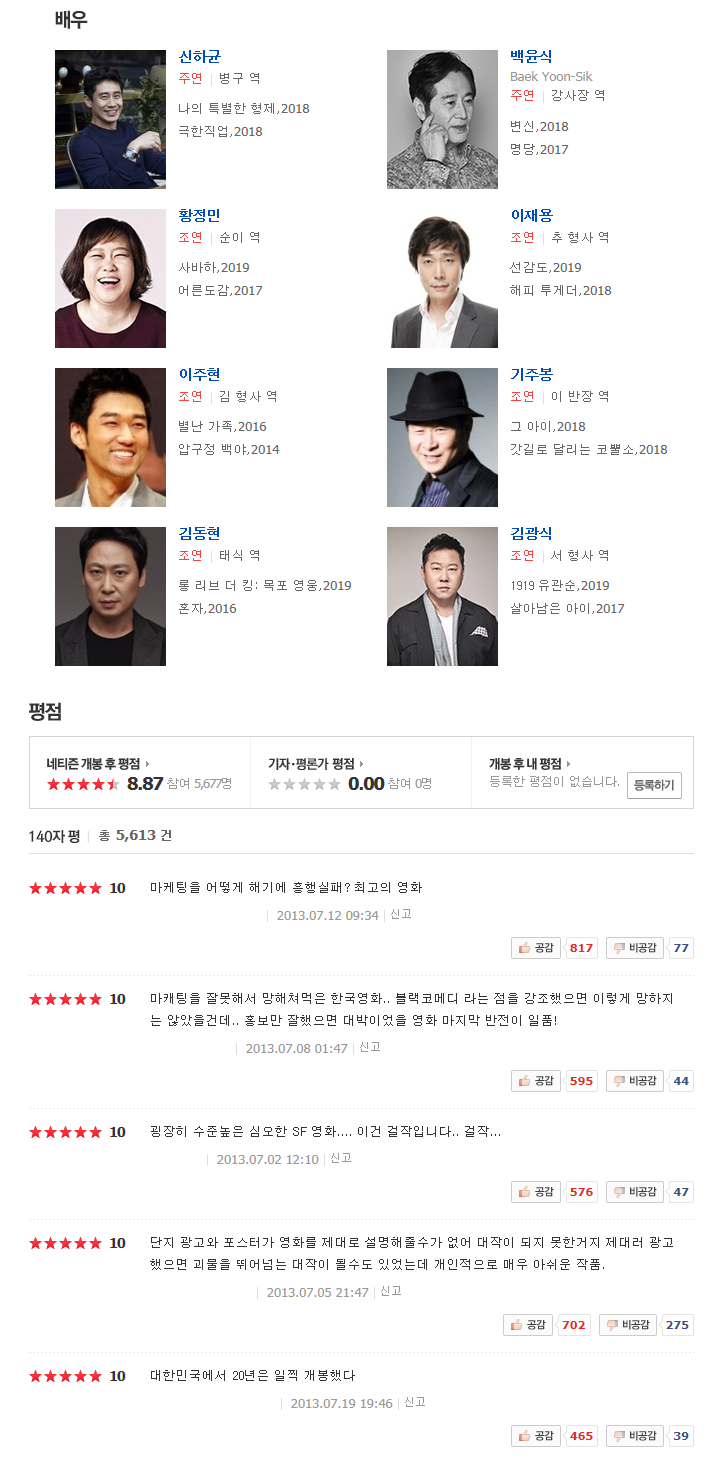
Task: Click 비공감 showing 275 dislikes
Action: click(x=627, y=1325)
